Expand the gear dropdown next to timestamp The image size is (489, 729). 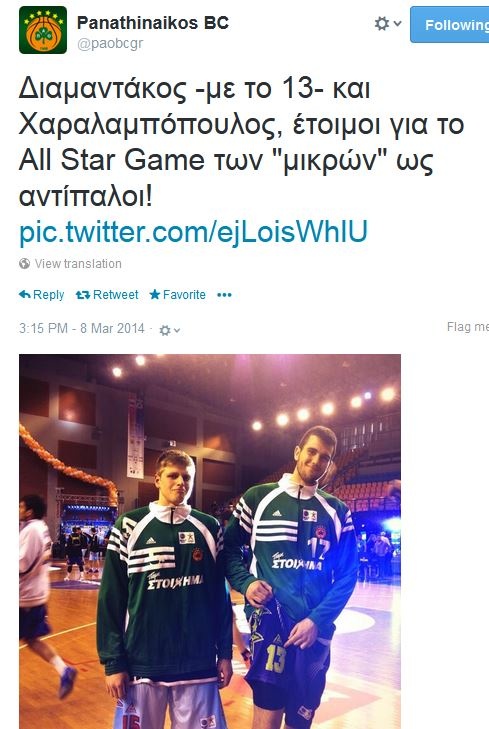[169, 330]
